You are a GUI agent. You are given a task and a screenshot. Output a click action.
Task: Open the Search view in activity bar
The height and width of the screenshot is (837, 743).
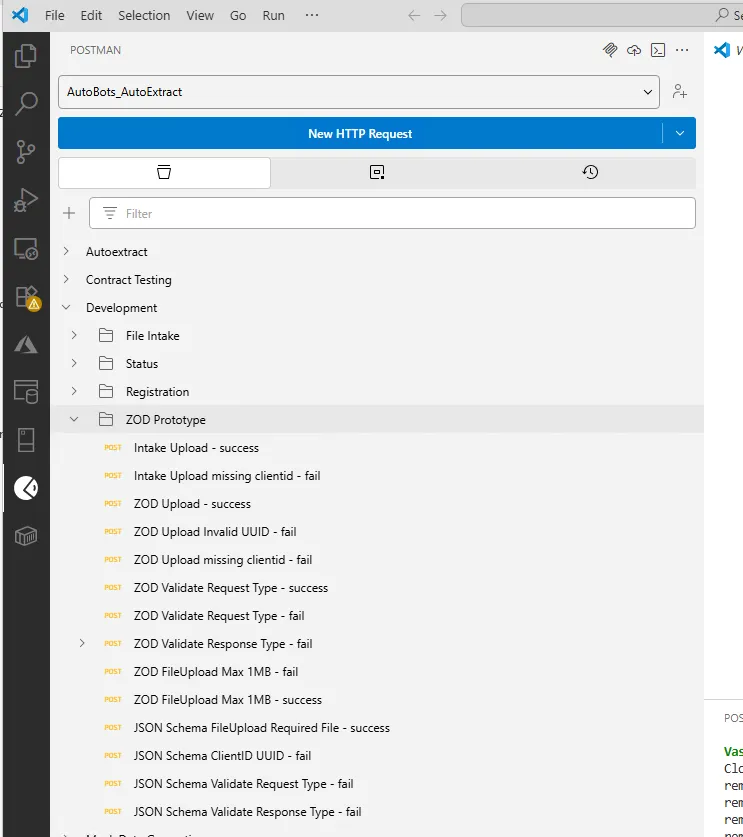pos(26,104)
